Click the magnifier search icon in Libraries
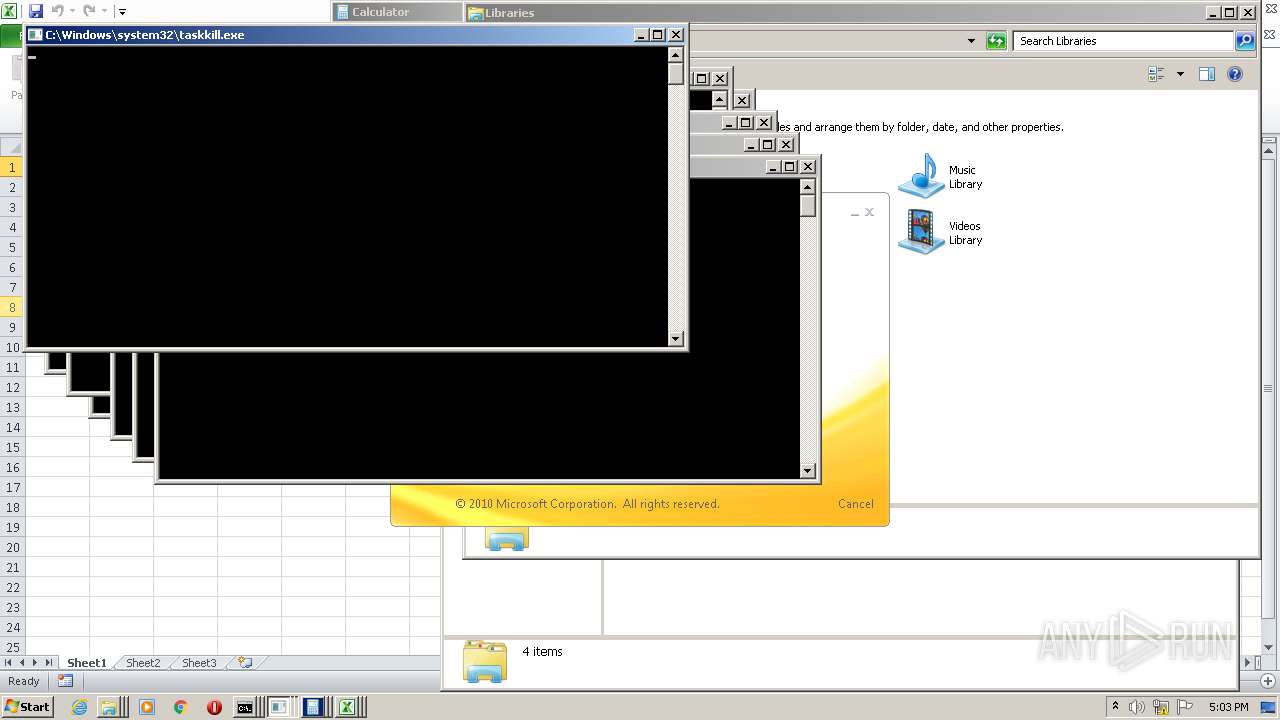The image size is (1280, 720). pyautogui.click(x=1245, y=41)
